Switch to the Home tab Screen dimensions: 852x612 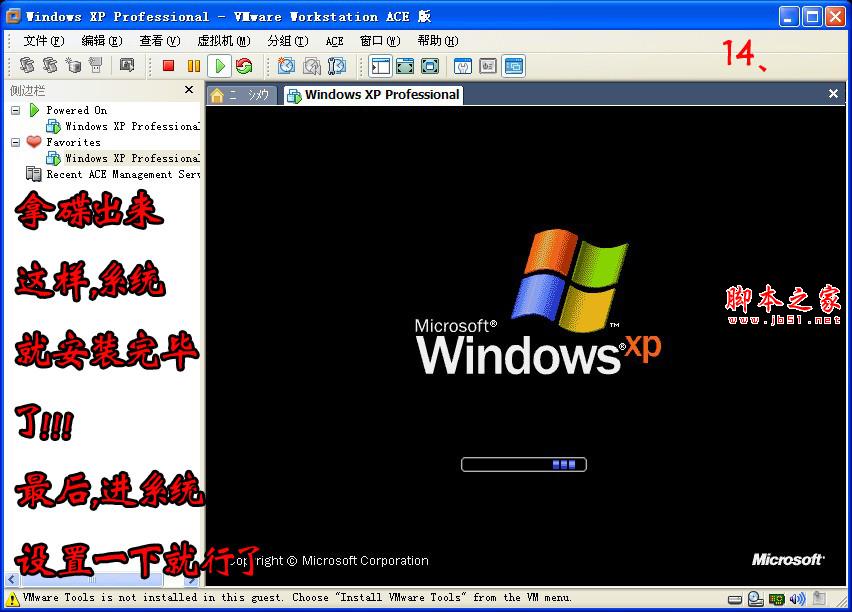pyautogui.click(x=242, y=95)
